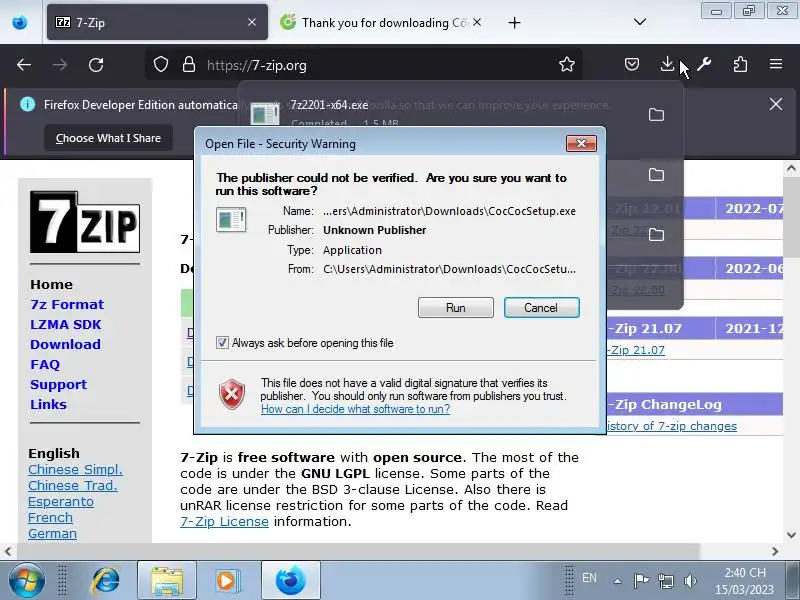Open developer tools wrench icon

pos(704,64)
